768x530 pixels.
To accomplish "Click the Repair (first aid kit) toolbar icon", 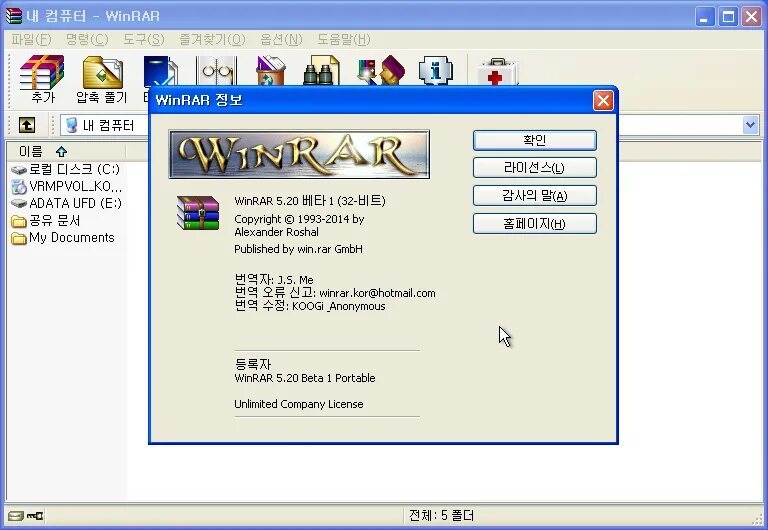I will pyautogui.click(x=497, y=72).
